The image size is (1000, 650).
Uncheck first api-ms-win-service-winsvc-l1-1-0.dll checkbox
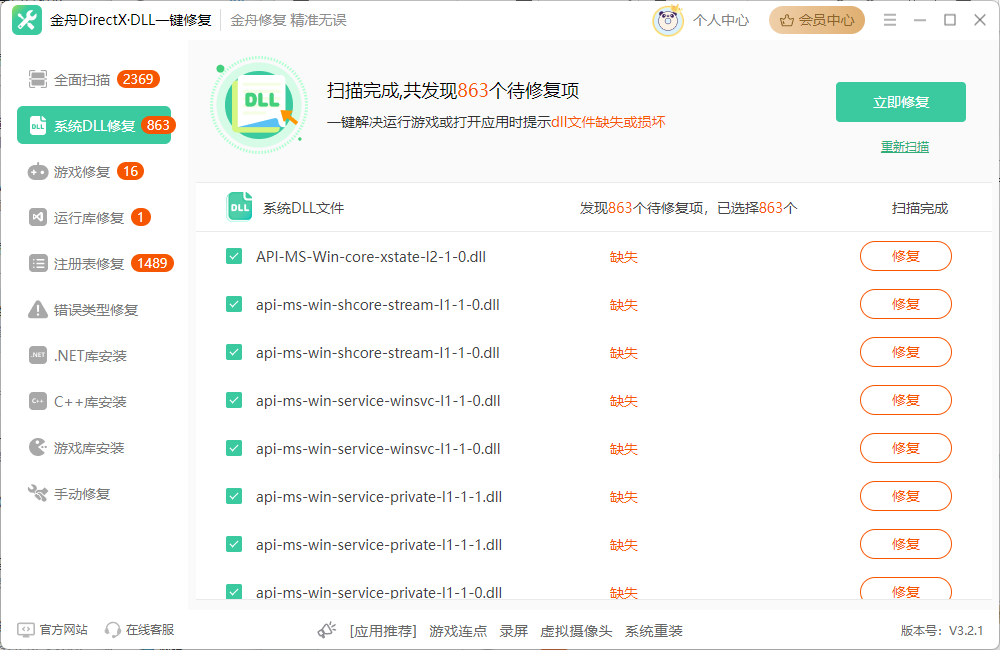pos(234,401)
